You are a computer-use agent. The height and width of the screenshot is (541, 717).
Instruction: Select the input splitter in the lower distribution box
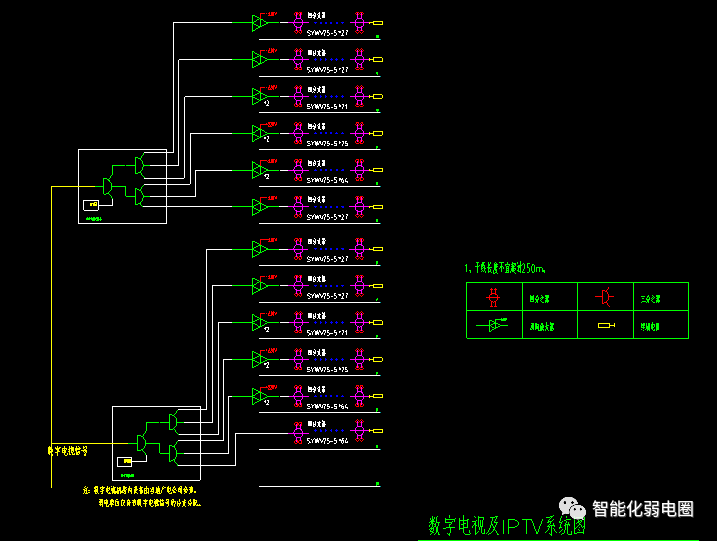click(141, 443)
